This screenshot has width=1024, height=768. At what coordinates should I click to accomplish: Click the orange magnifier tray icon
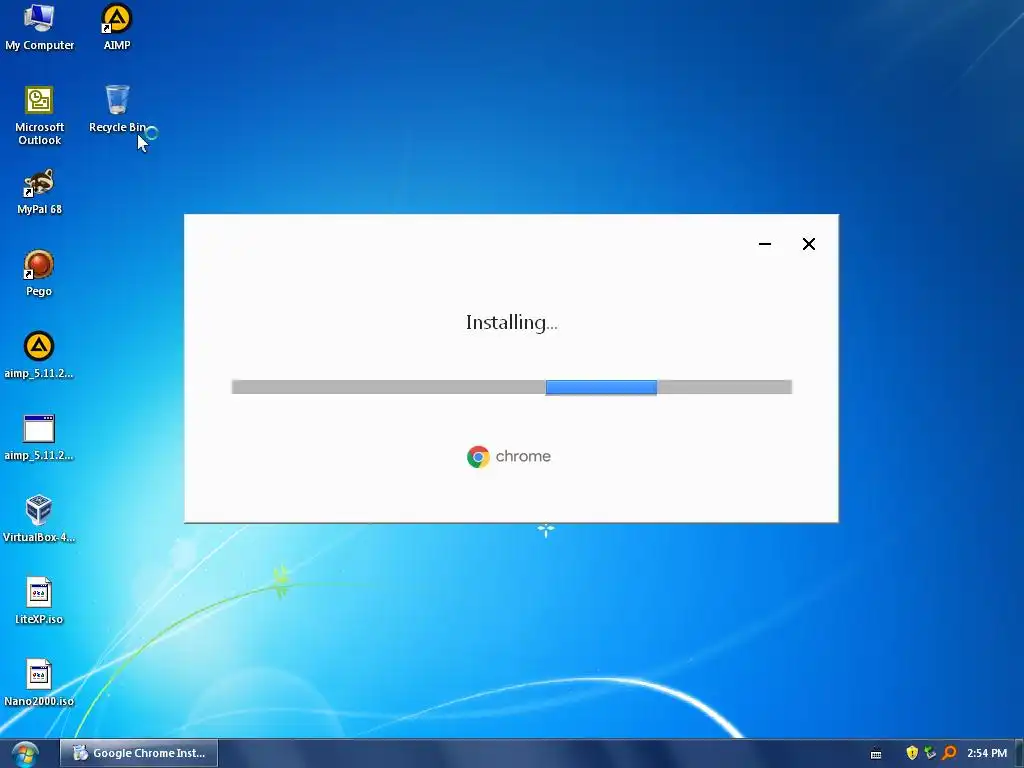[949, 753]
